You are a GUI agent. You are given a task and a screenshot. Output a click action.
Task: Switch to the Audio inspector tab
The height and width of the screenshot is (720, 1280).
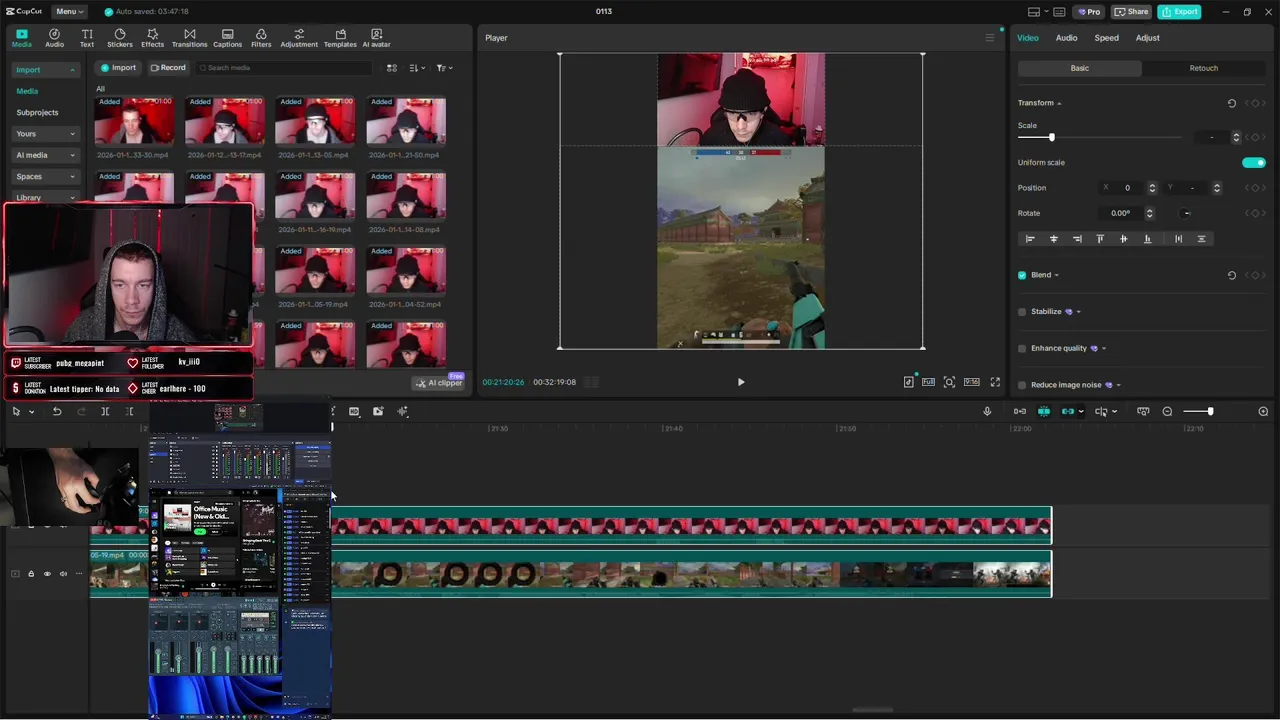(x=1067, y=38)
